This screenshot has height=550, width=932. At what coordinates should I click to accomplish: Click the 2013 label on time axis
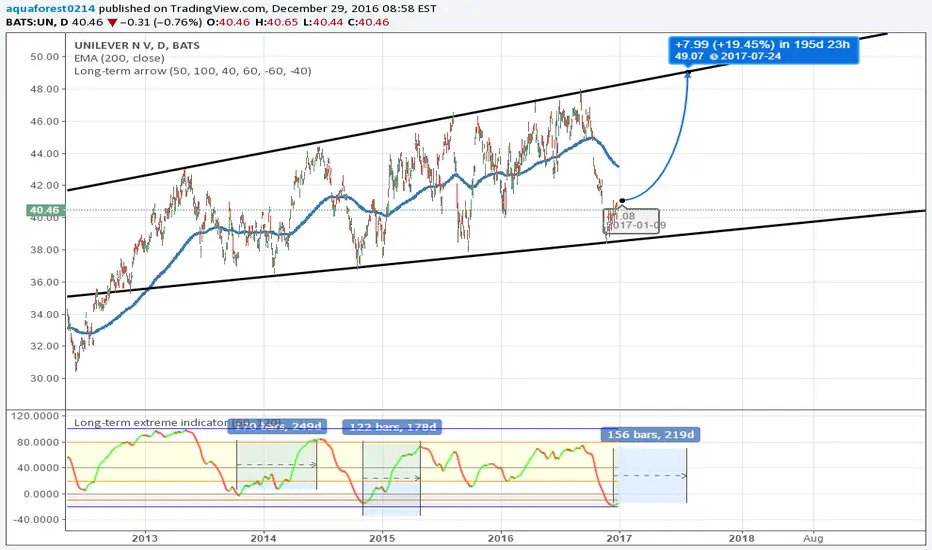144,539
